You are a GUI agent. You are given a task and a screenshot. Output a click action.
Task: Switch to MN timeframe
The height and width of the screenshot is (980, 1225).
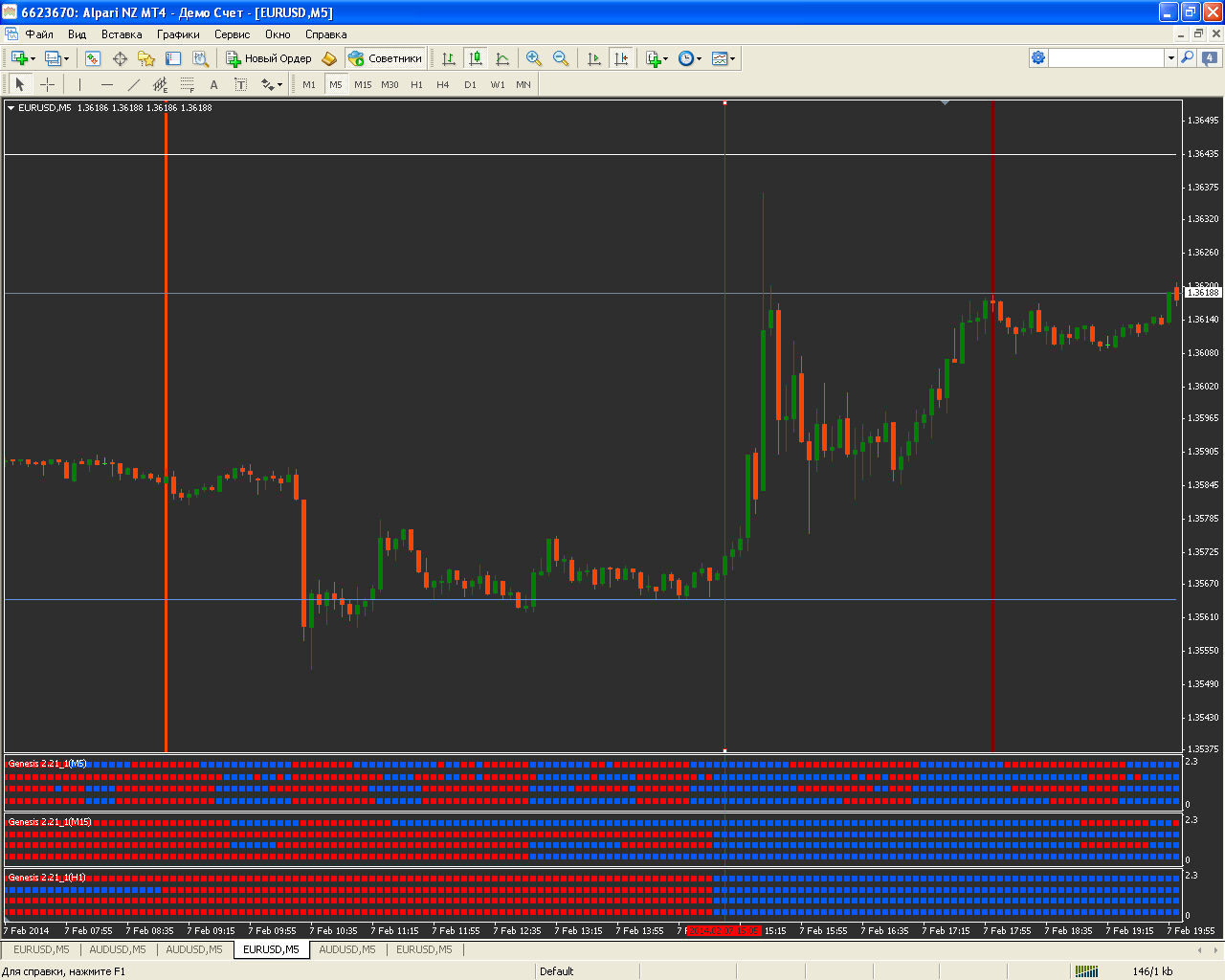pos(523,84)
